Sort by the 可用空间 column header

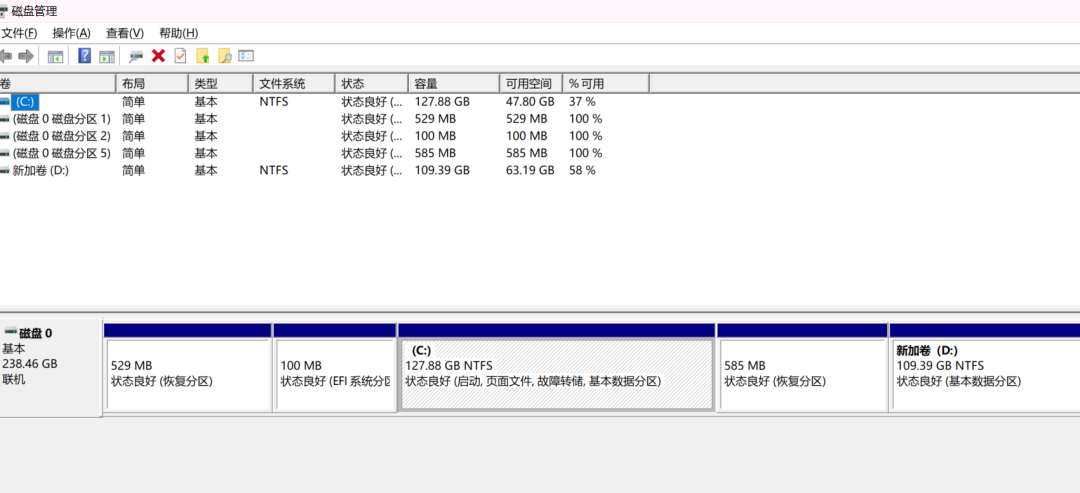pos(531,84)
